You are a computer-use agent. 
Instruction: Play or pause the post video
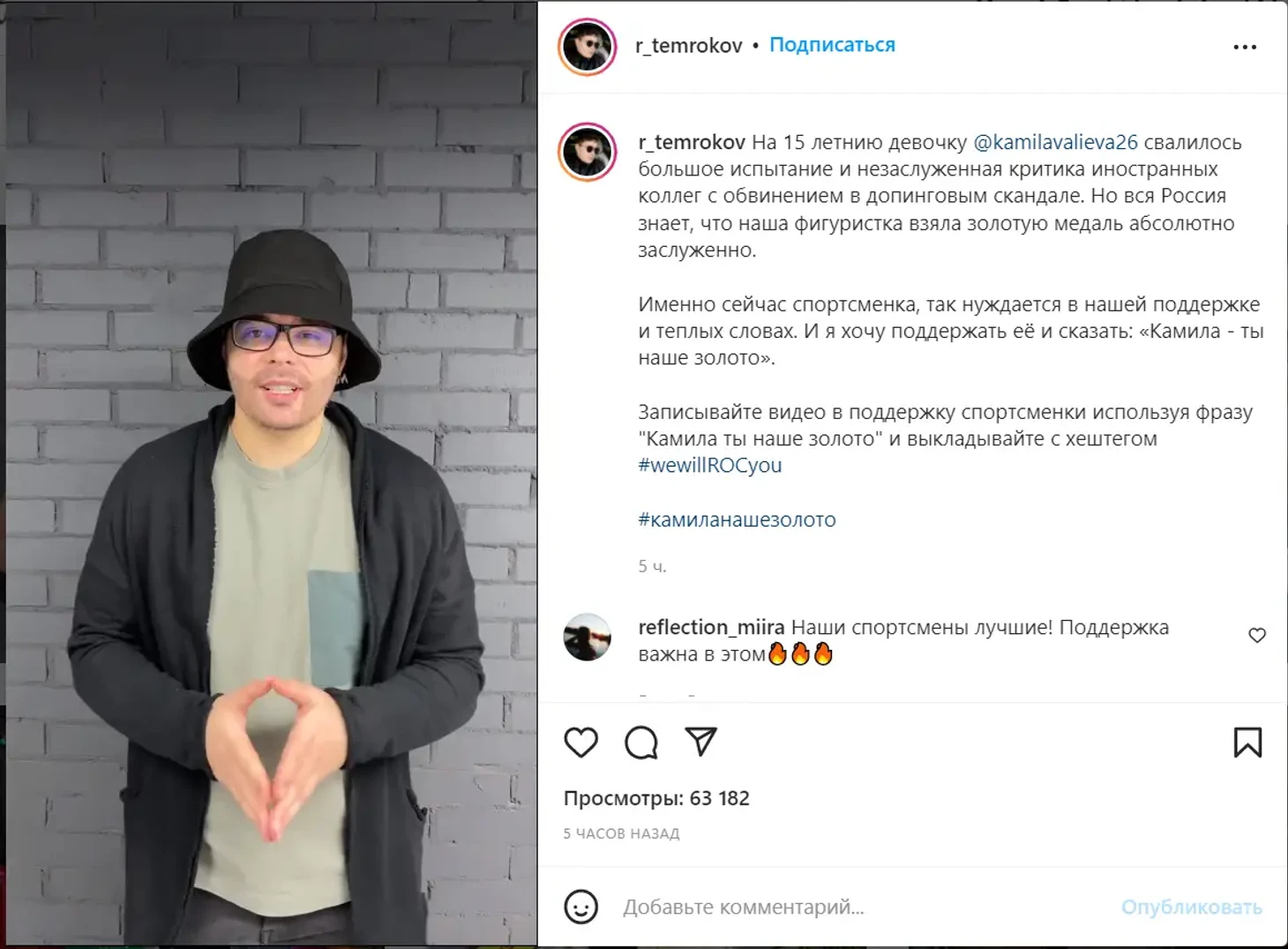coord(271,474)
